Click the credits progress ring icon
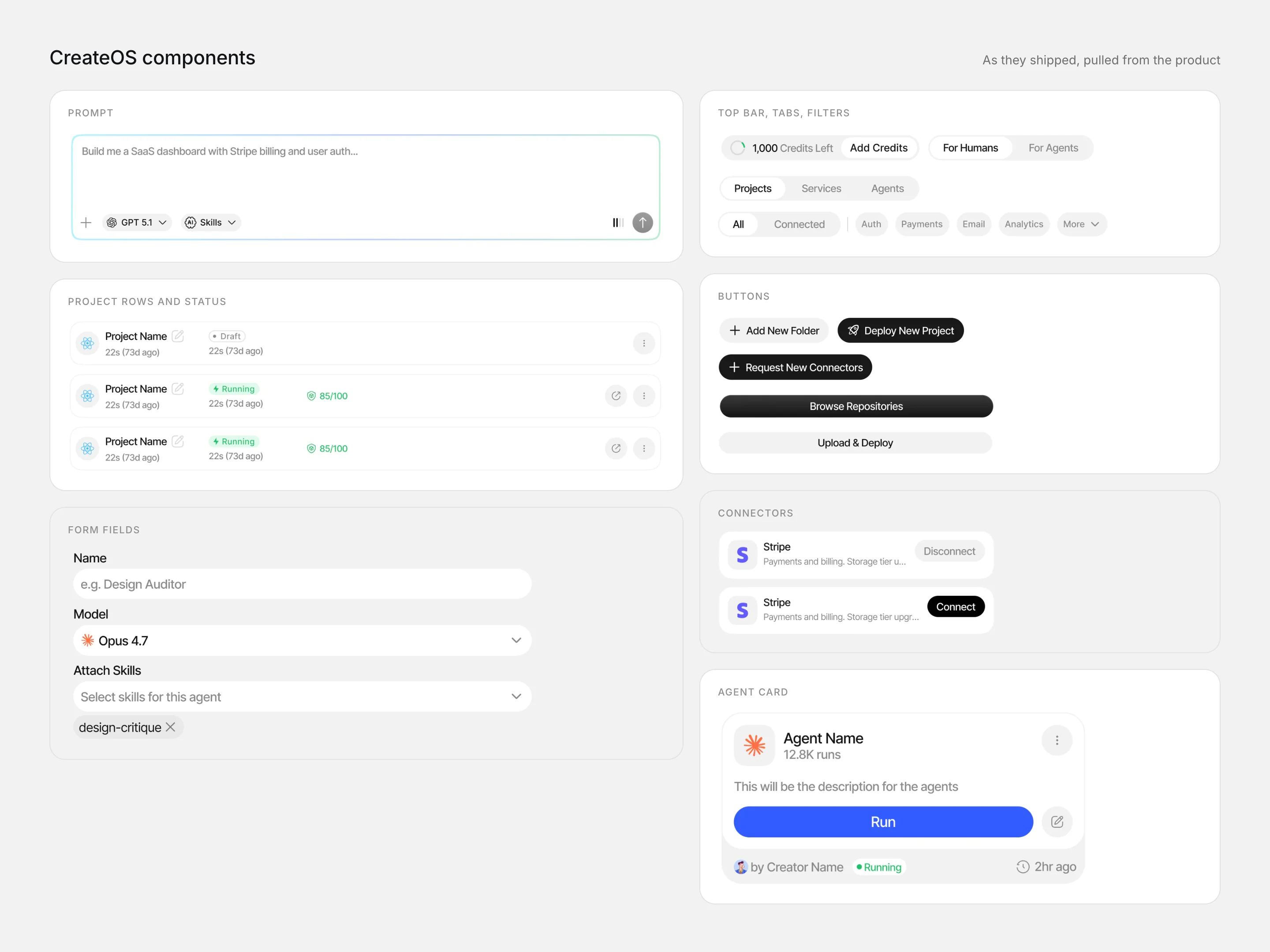Screen dimensions: 1270x952 (x=738, y=148)
